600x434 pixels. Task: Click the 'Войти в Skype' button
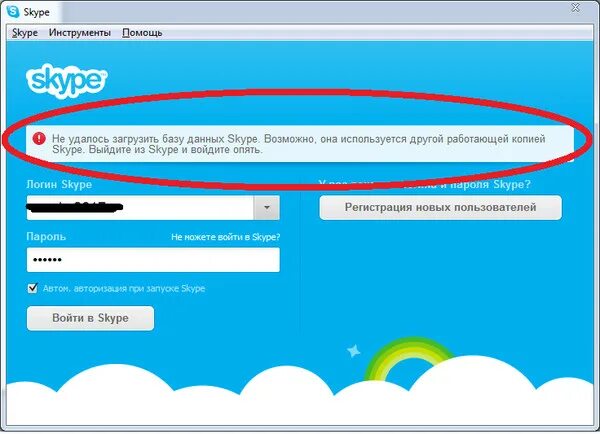(x=90, y=318)
